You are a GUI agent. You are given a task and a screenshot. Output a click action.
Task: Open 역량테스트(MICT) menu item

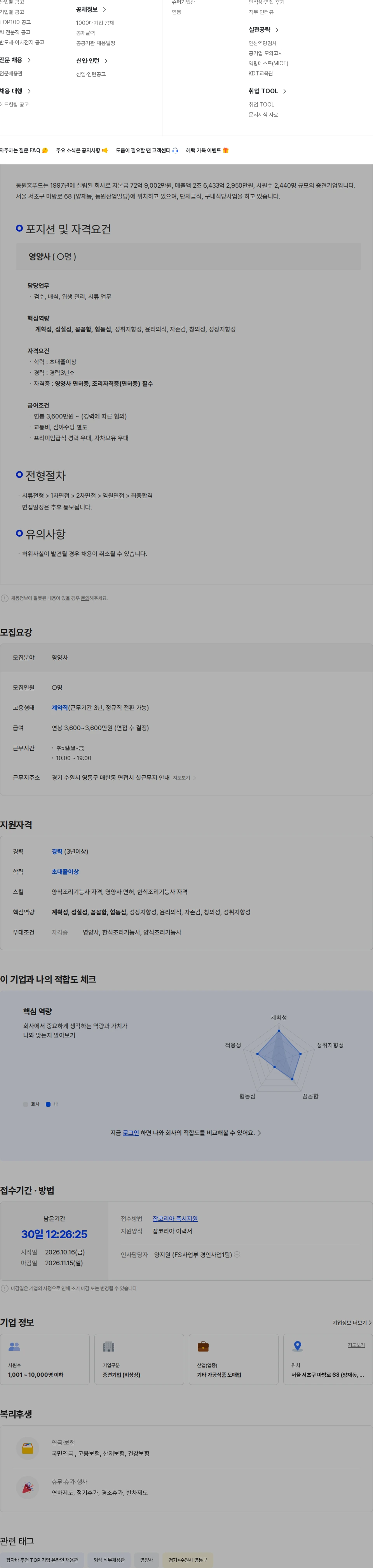[x=268, y=63]
